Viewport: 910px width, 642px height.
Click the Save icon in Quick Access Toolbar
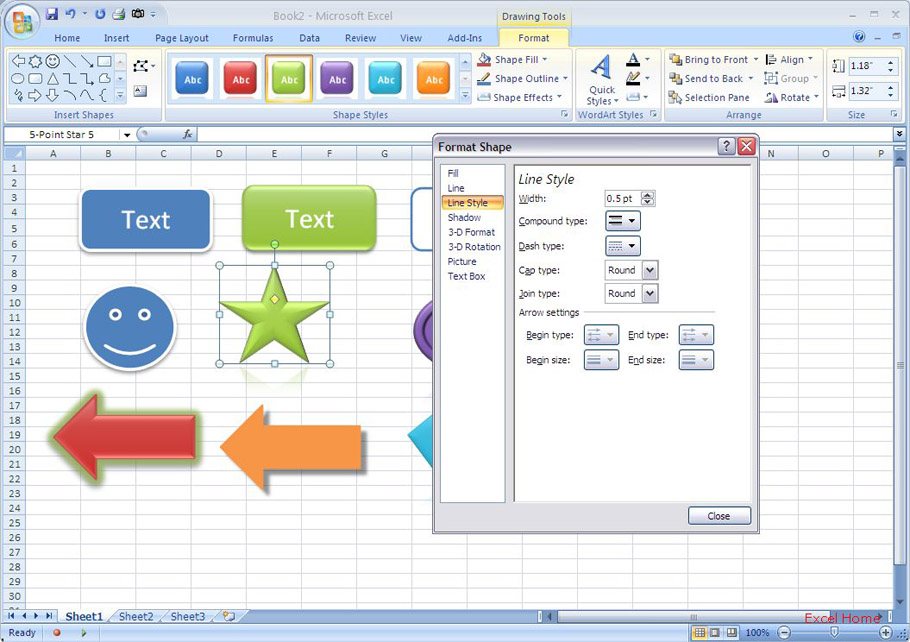(51, 15)
